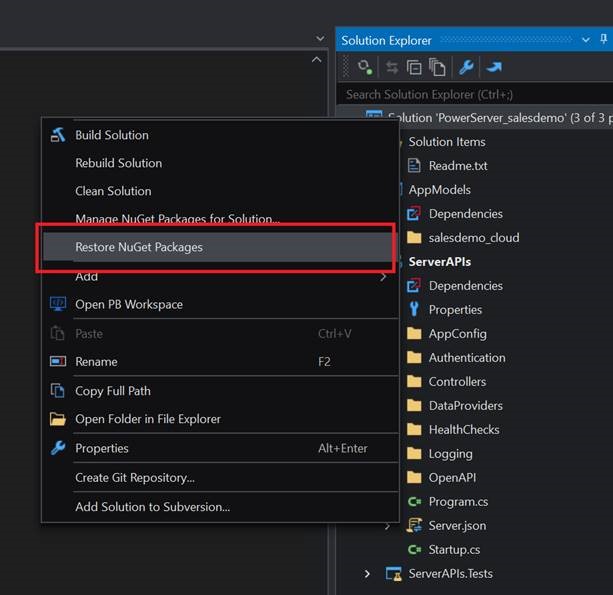
Task: Click the Open PB Workspace monitor icon
Action: (58, 304)
